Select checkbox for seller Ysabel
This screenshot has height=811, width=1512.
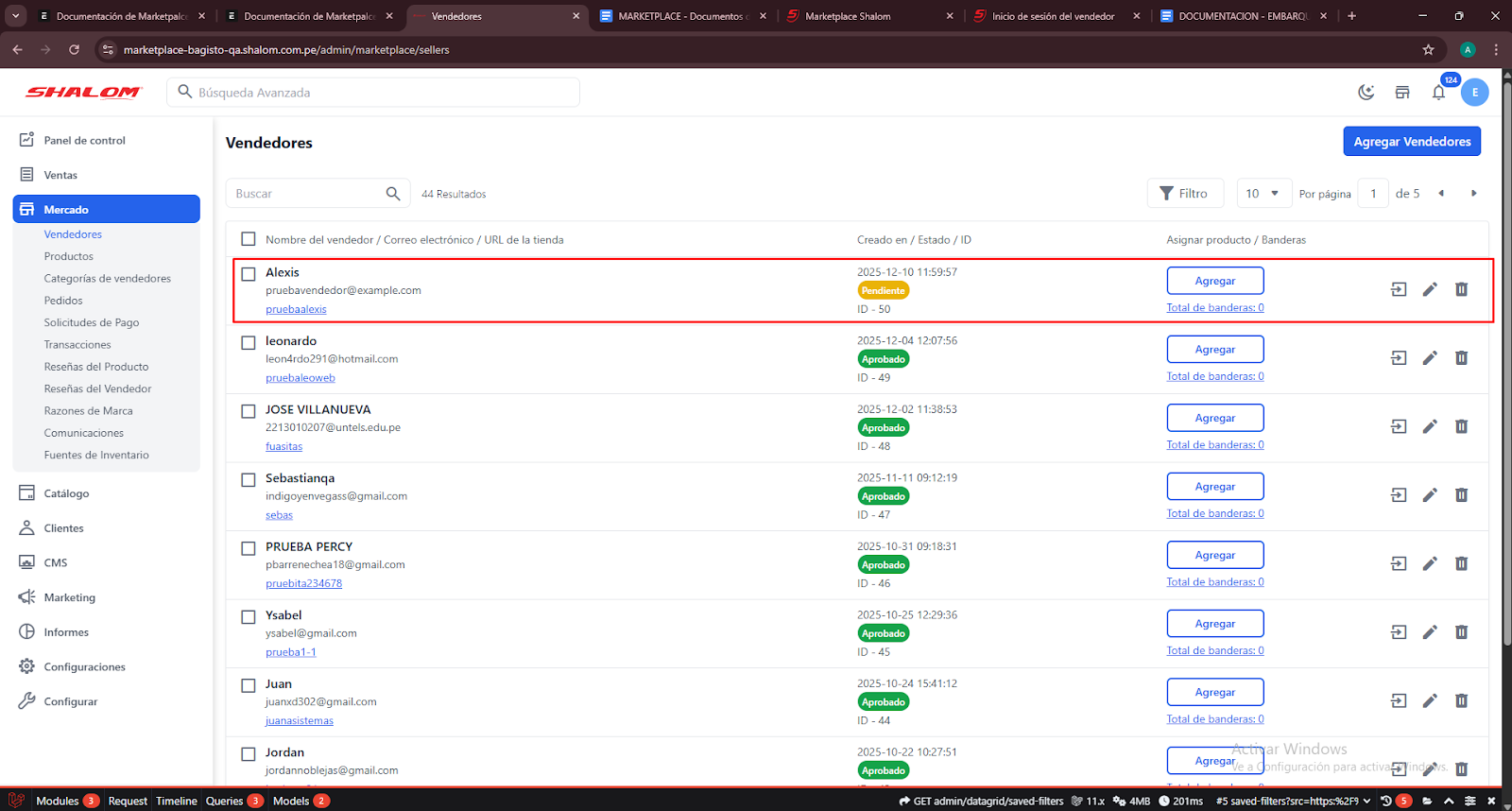(x=249, y=617)
